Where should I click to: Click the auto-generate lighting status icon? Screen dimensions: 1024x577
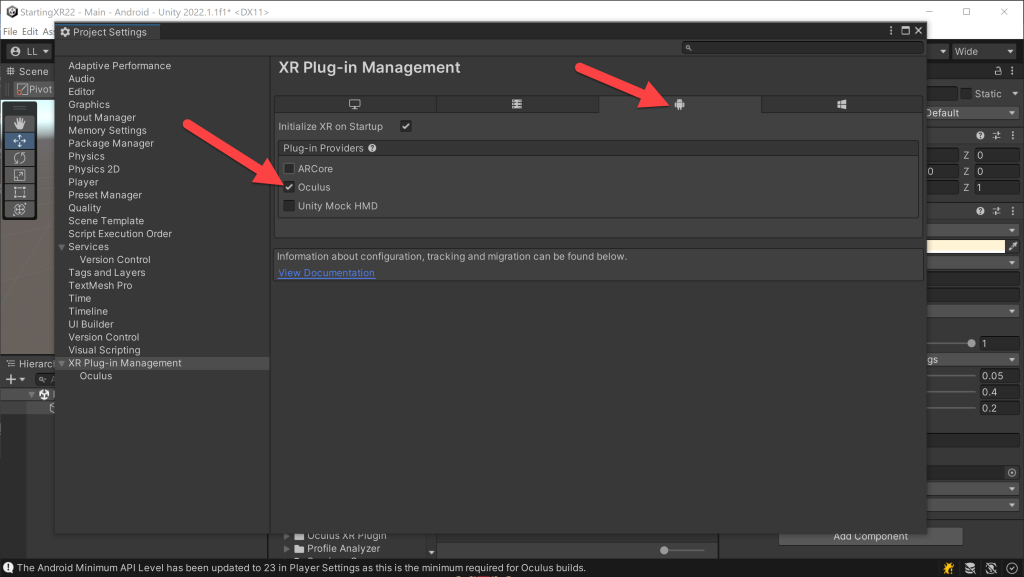point(991,568)
